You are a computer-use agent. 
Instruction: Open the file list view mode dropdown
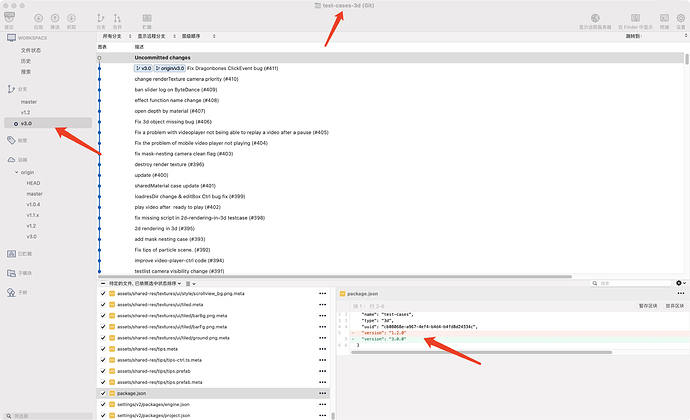tap(191, 284)
